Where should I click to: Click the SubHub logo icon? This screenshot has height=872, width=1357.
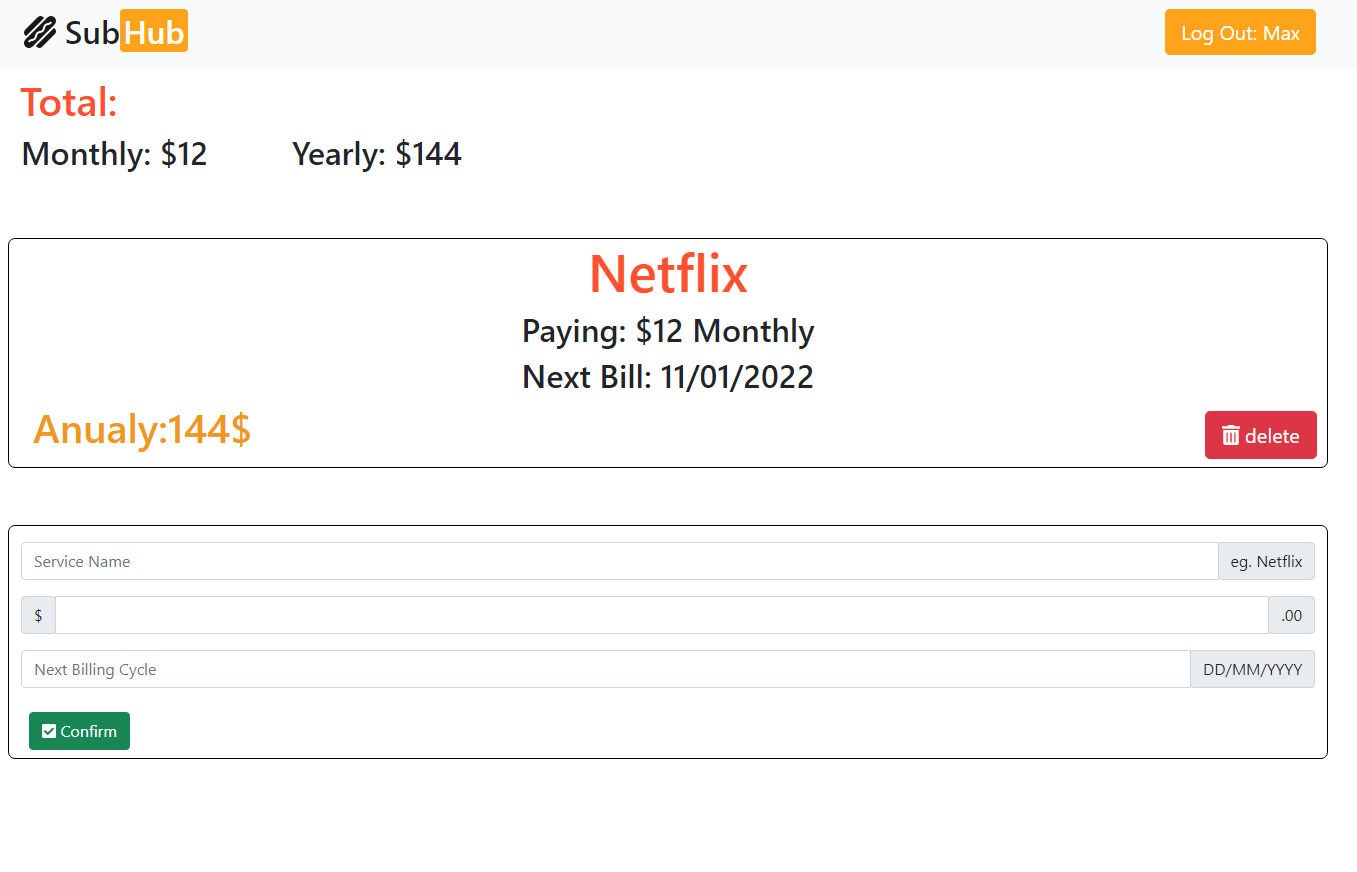click(x=40, y=33)
